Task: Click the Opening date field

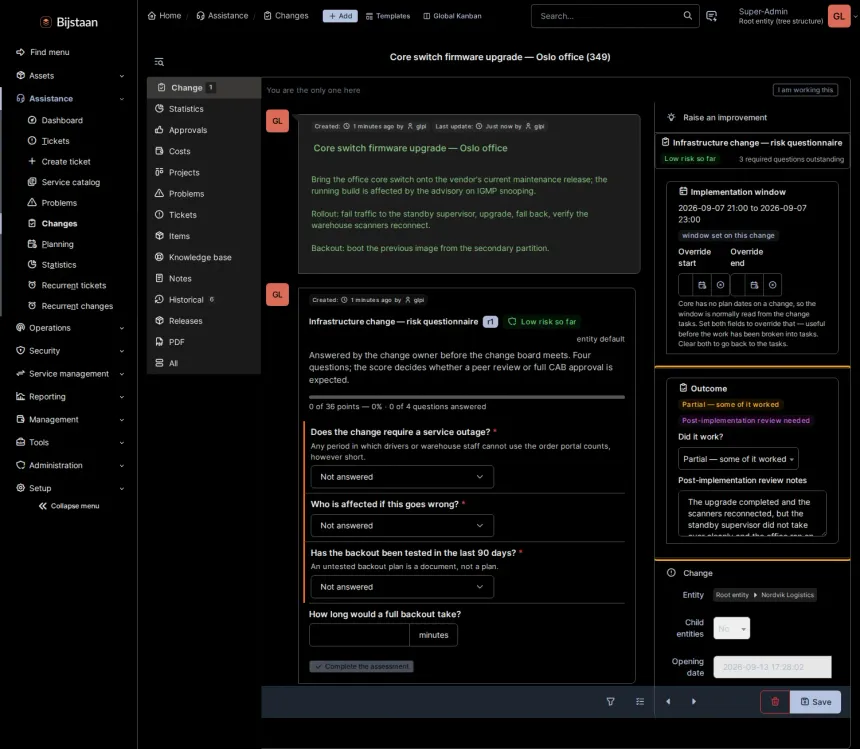Action: tap(772, 667)
